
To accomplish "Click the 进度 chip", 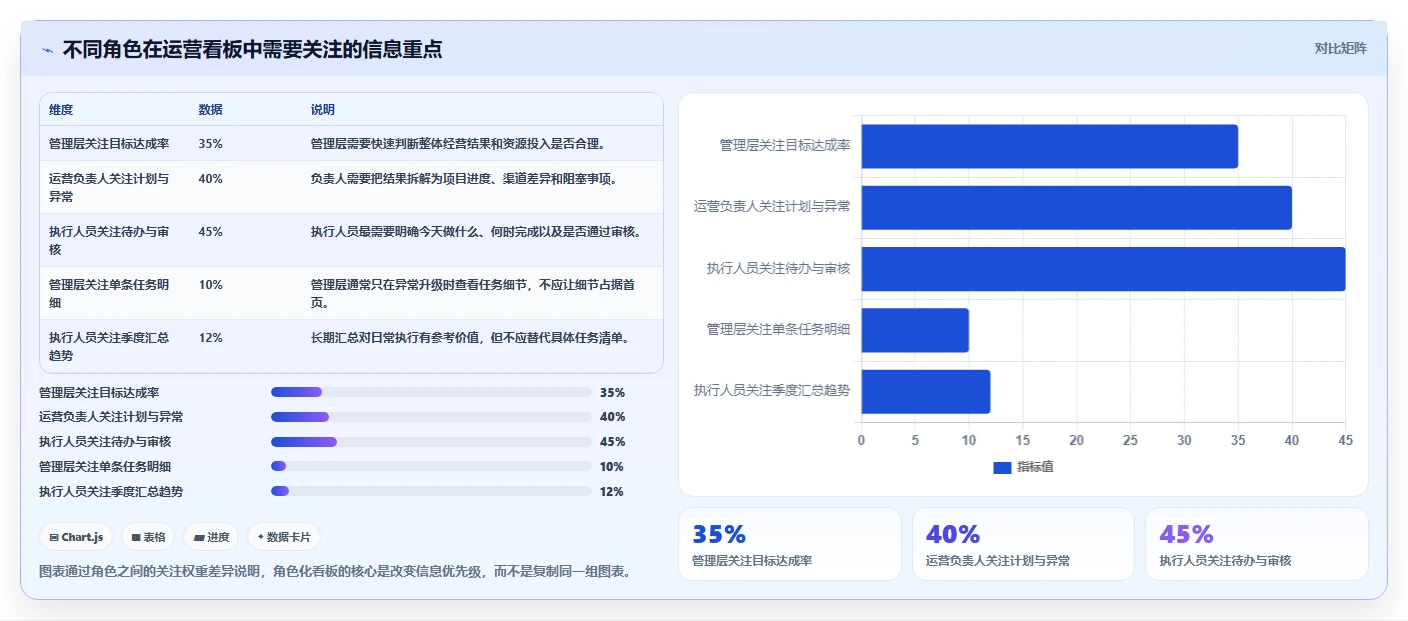I will click(212, 537).
